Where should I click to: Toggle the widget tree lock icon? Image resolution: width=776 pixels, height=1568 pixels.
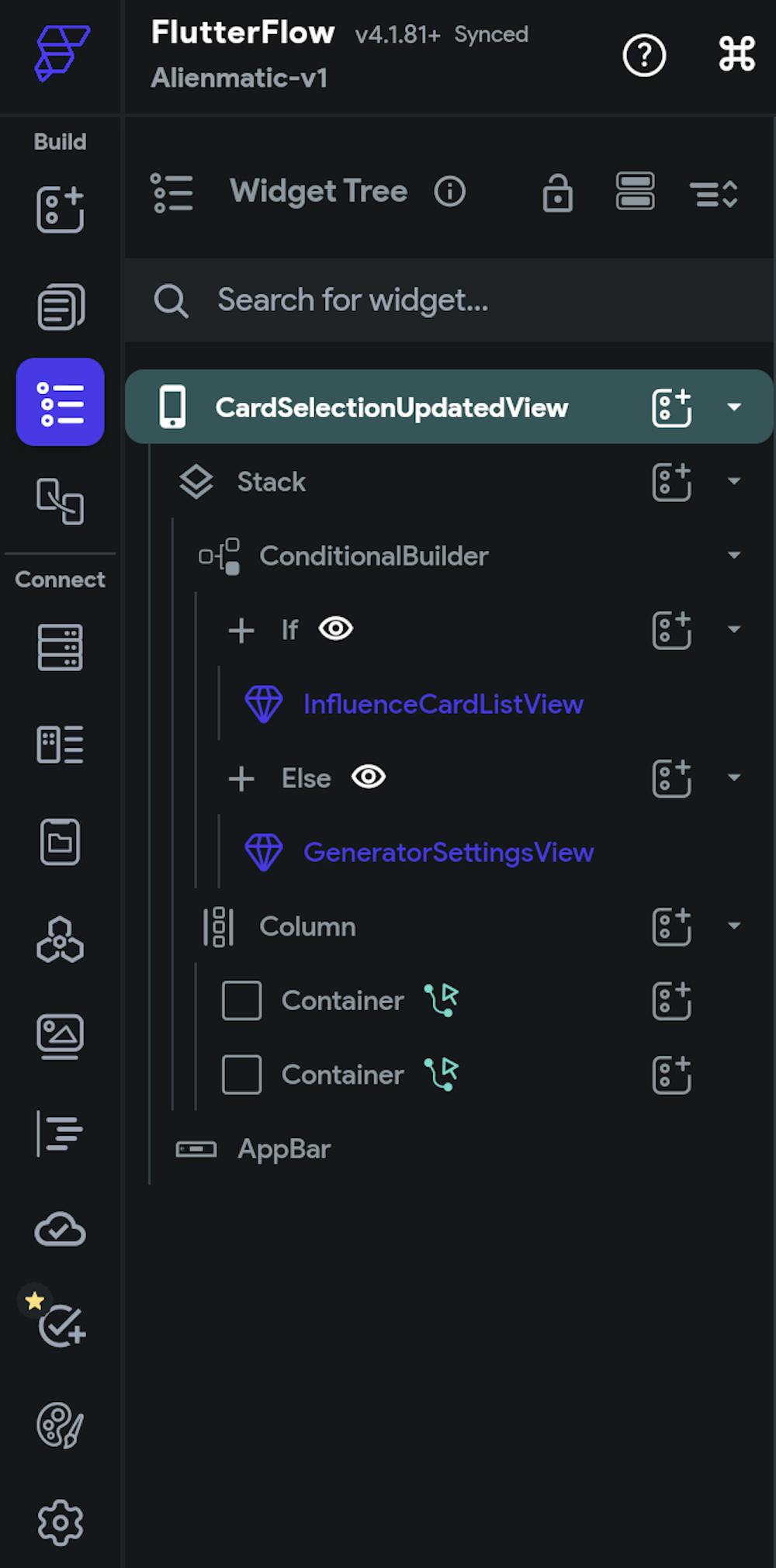pos(557,192)
